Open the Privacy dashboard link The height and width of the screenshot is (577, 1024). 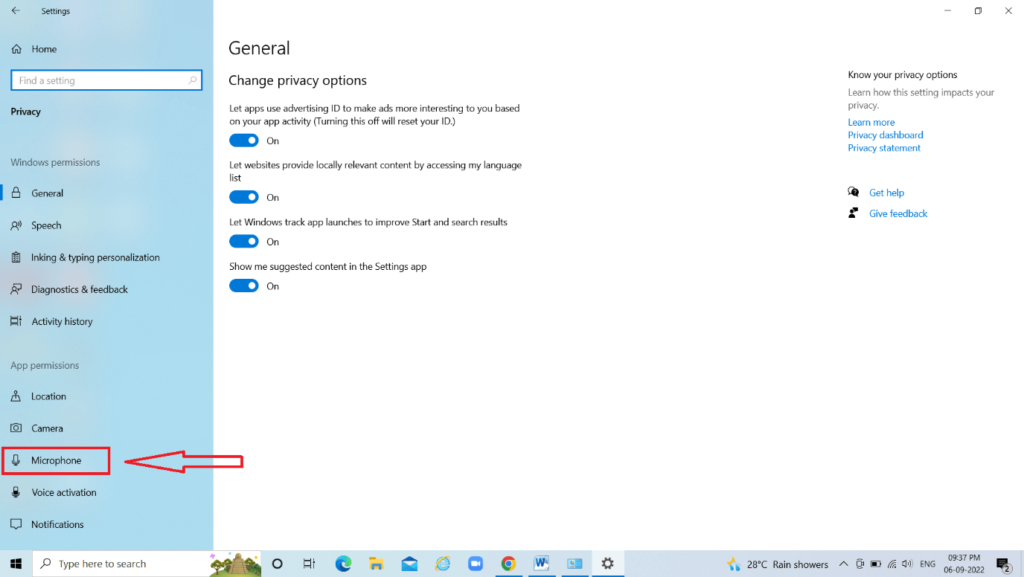[886, 135]
